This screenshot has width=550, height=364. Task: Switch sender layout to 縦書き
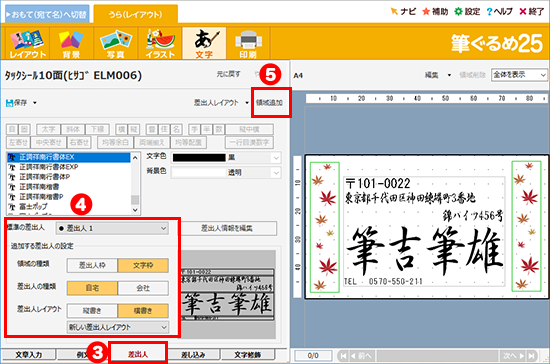click(x=92, y=311)
